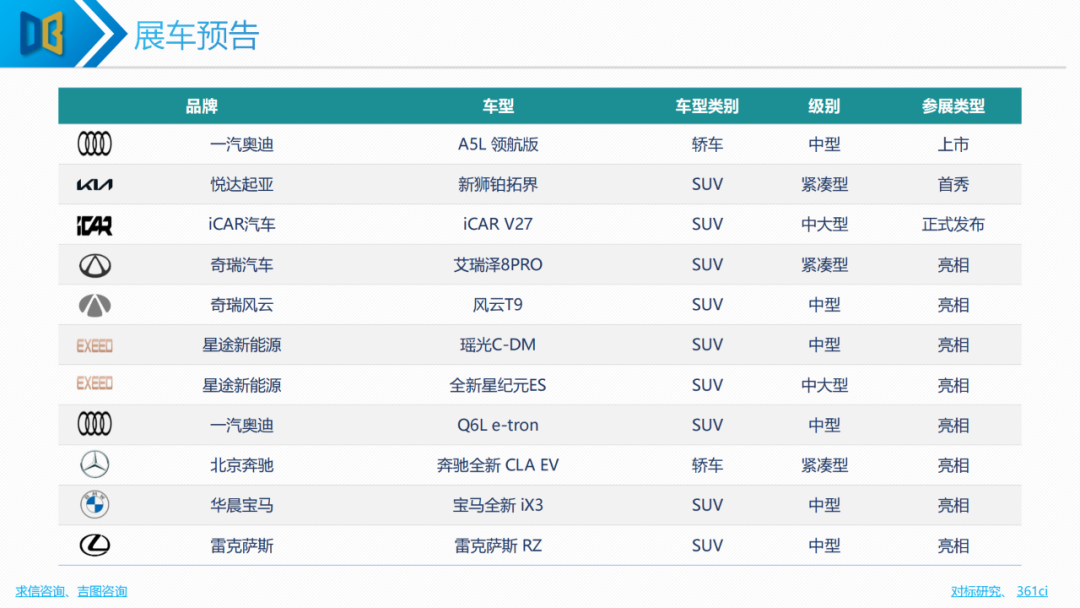Image resolution: width=1080 pixels, height=608 pixels.
Task: Click the 奔驰全新 CLA EV model cell
Action: tap(498, 465)
